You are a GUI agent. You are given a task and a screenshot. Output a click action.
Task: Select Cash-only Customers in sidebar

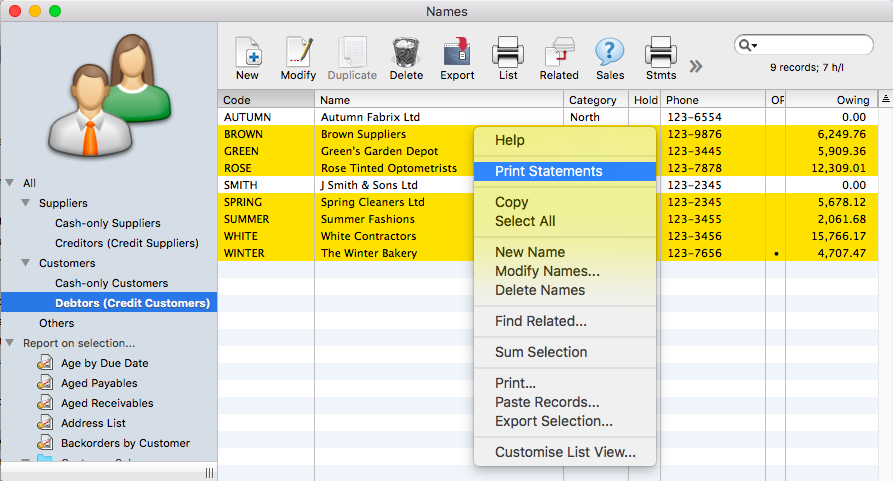111,283
